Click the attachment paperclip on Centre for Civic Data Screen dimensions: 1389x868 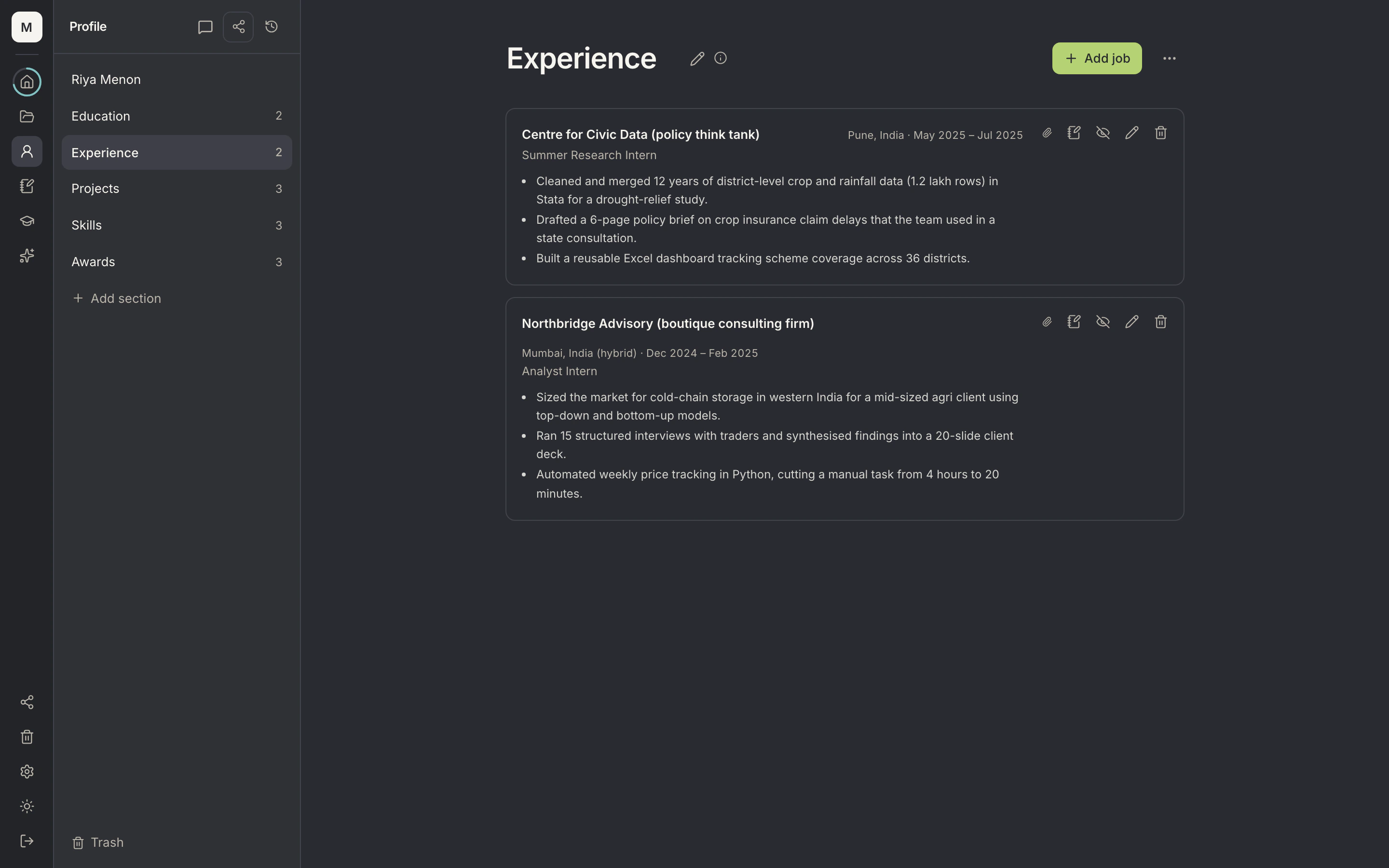pyautogui.click(x=1047, y=133)
